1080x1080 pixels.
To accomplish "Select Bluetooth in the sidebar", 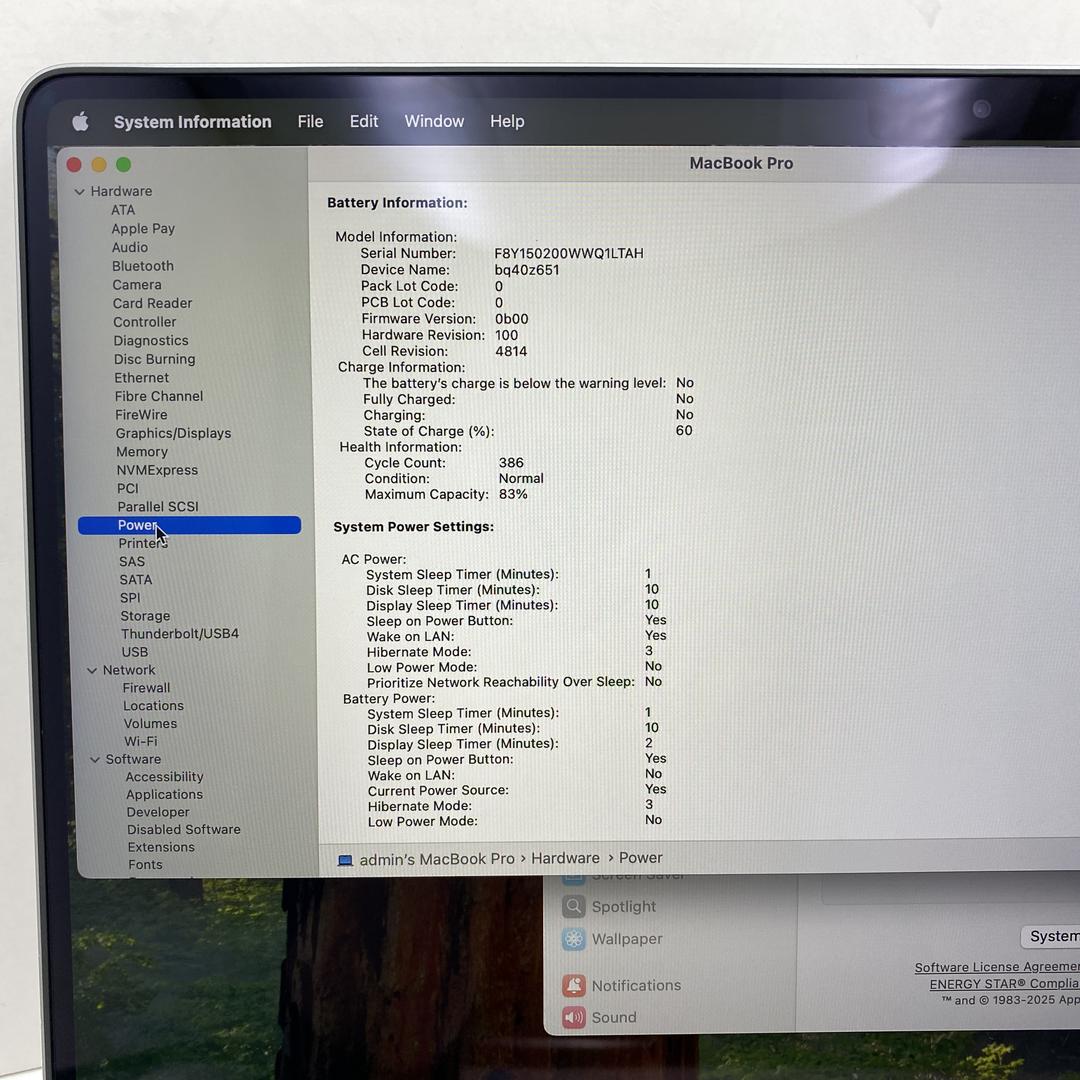I will [143, 266].
